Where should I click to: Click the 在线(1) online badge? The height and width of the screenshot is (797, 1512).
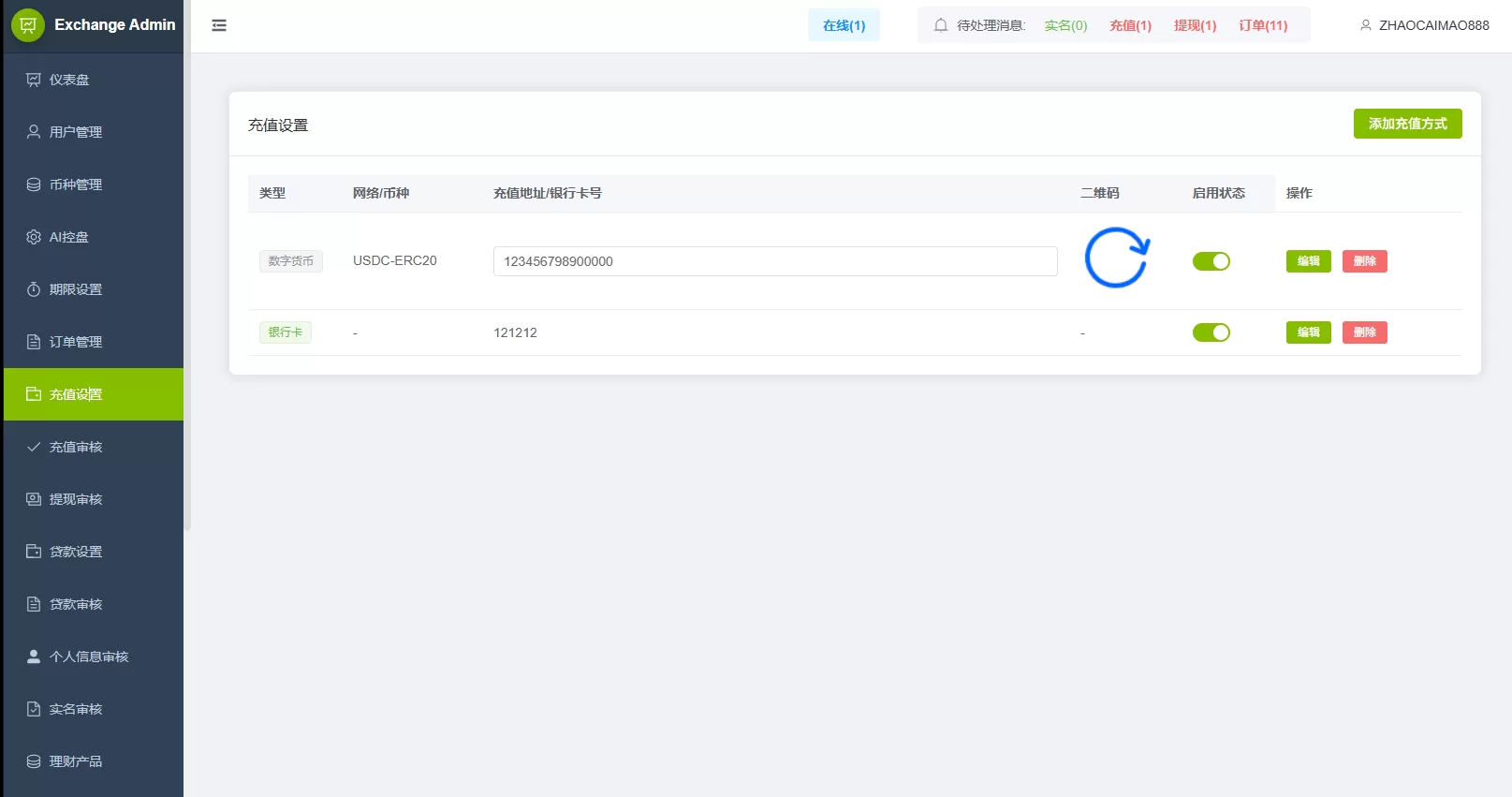(844, 25)
